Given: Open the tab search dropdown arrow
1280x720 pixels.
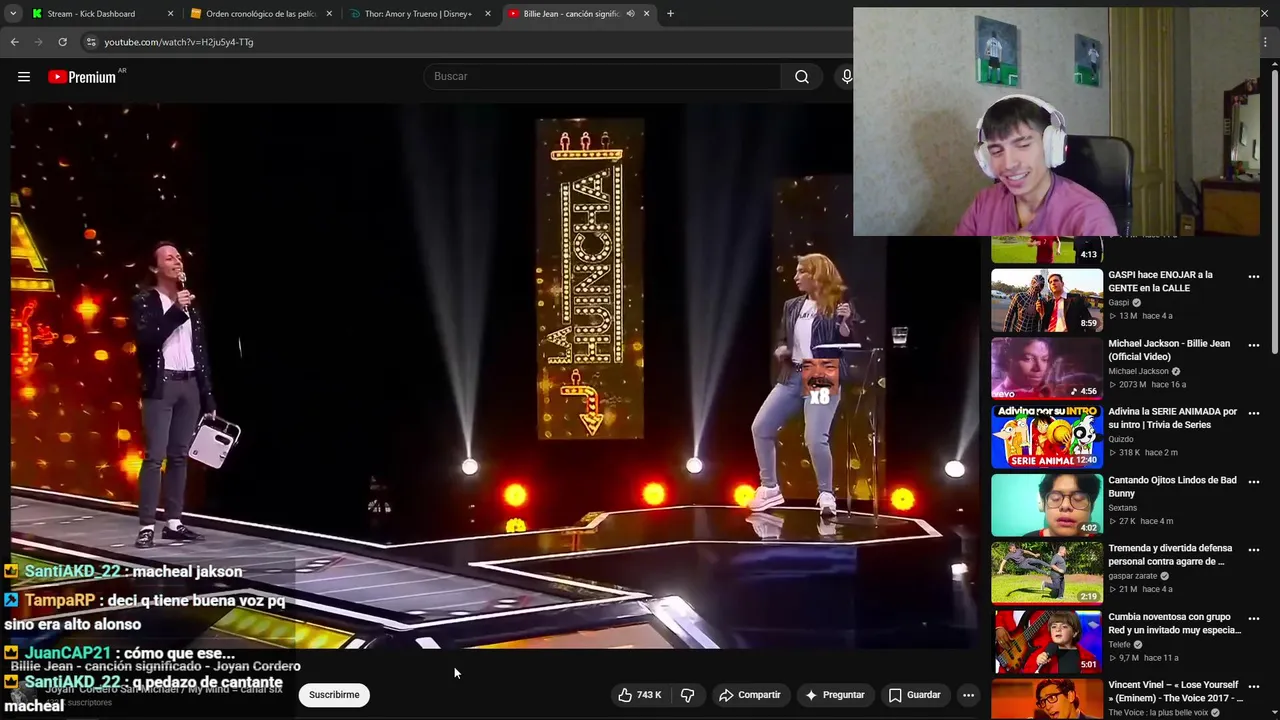Looking at the screenshot, I should click(x=12, y=14).
